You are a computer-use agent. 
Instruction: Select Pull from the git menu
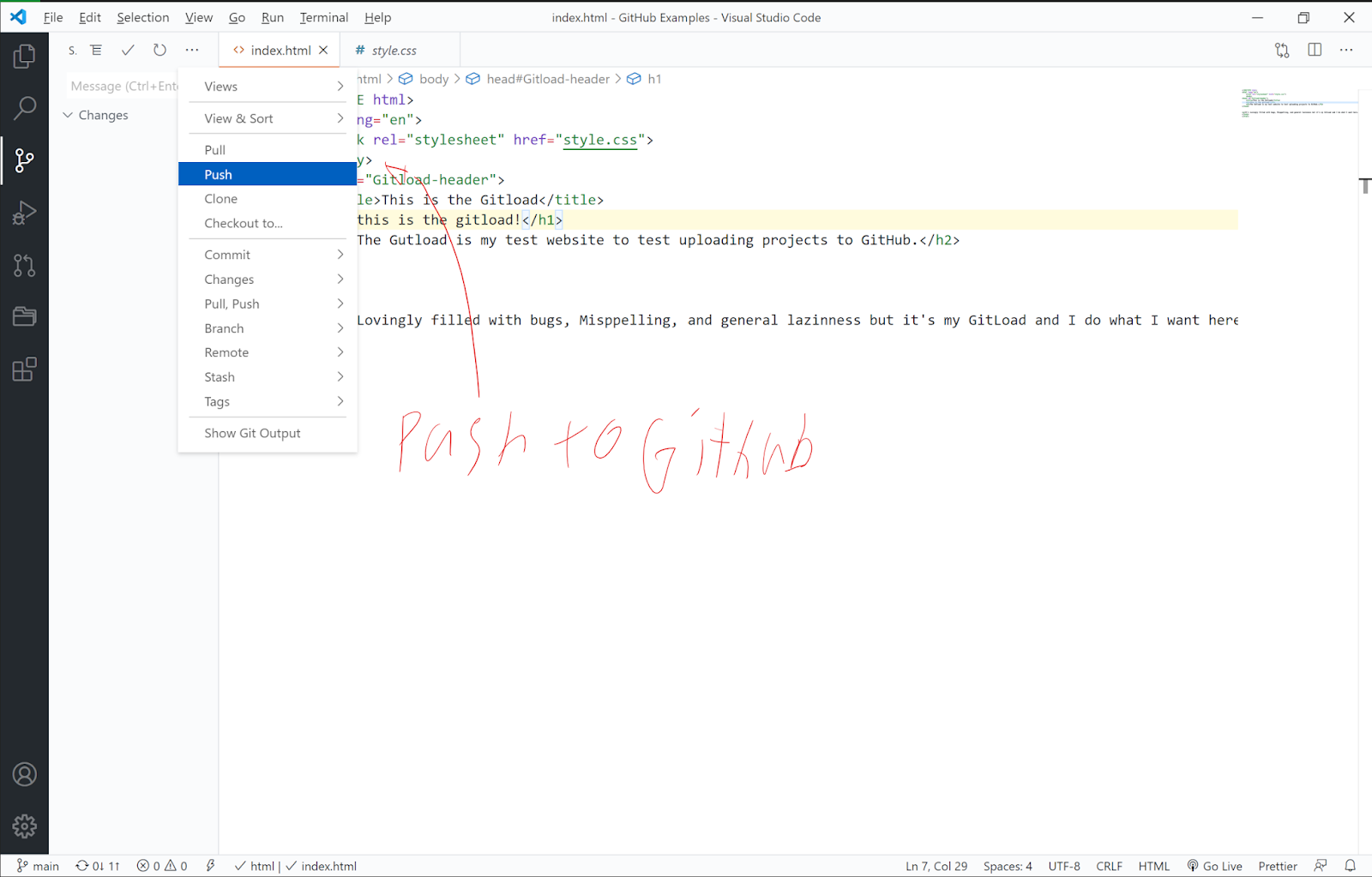tap(268, 150)
